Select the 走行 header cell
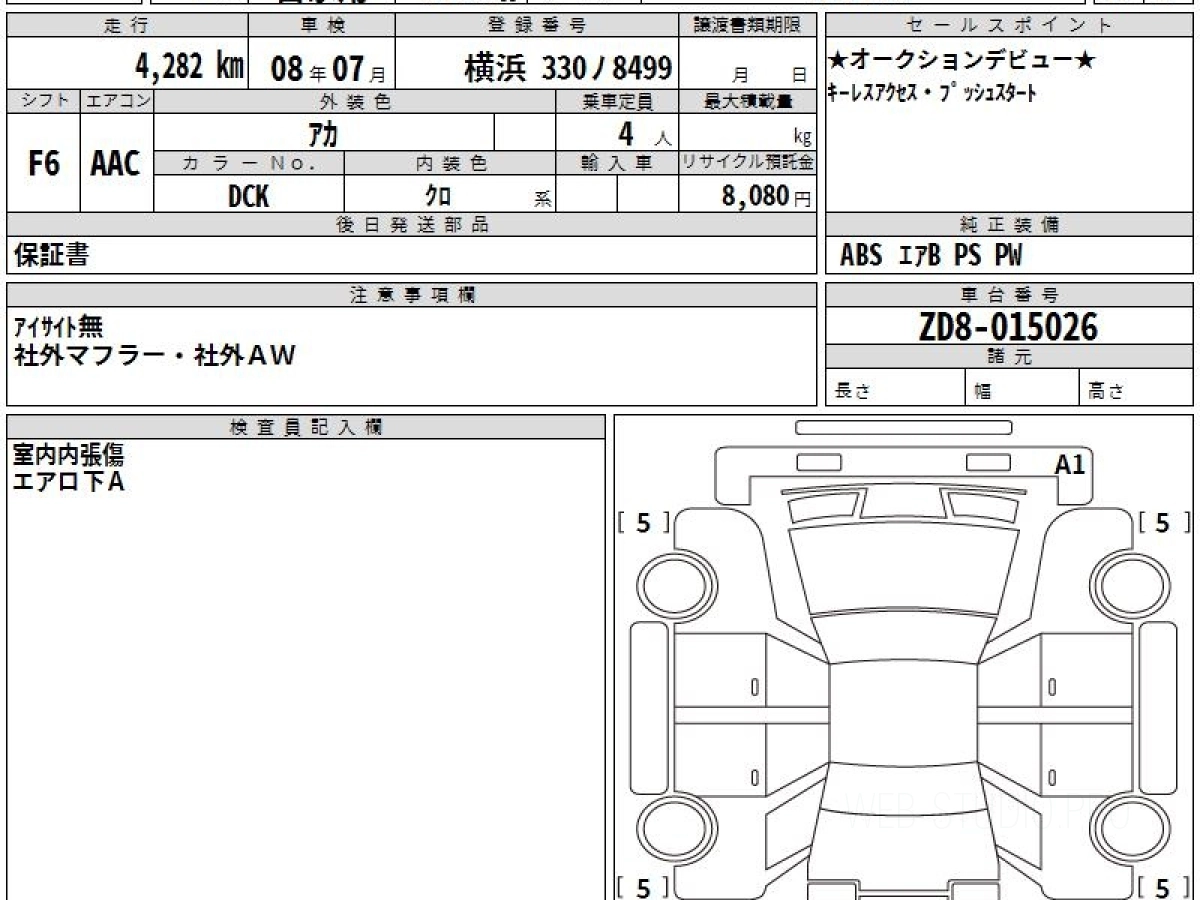The image size is (1200, 900). pos(126,26)
